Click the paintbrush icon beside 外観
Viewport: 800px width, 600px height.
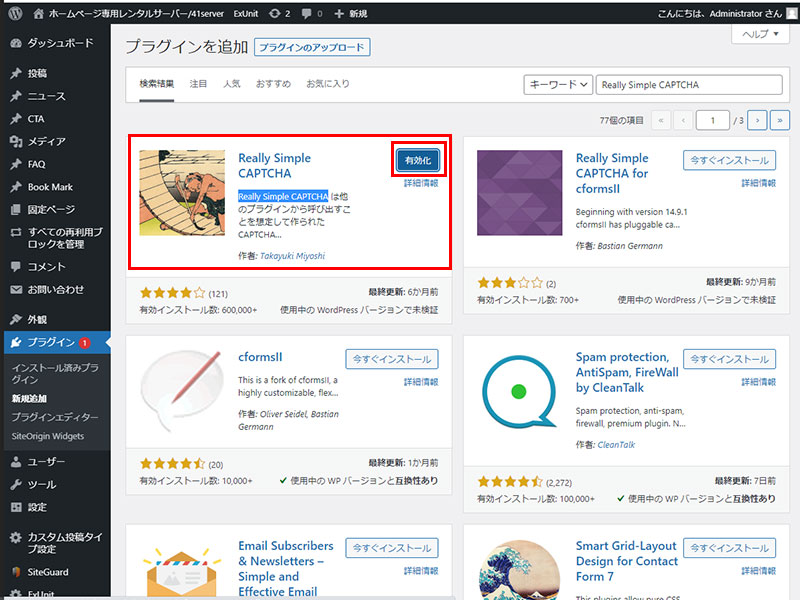[15, 320]
